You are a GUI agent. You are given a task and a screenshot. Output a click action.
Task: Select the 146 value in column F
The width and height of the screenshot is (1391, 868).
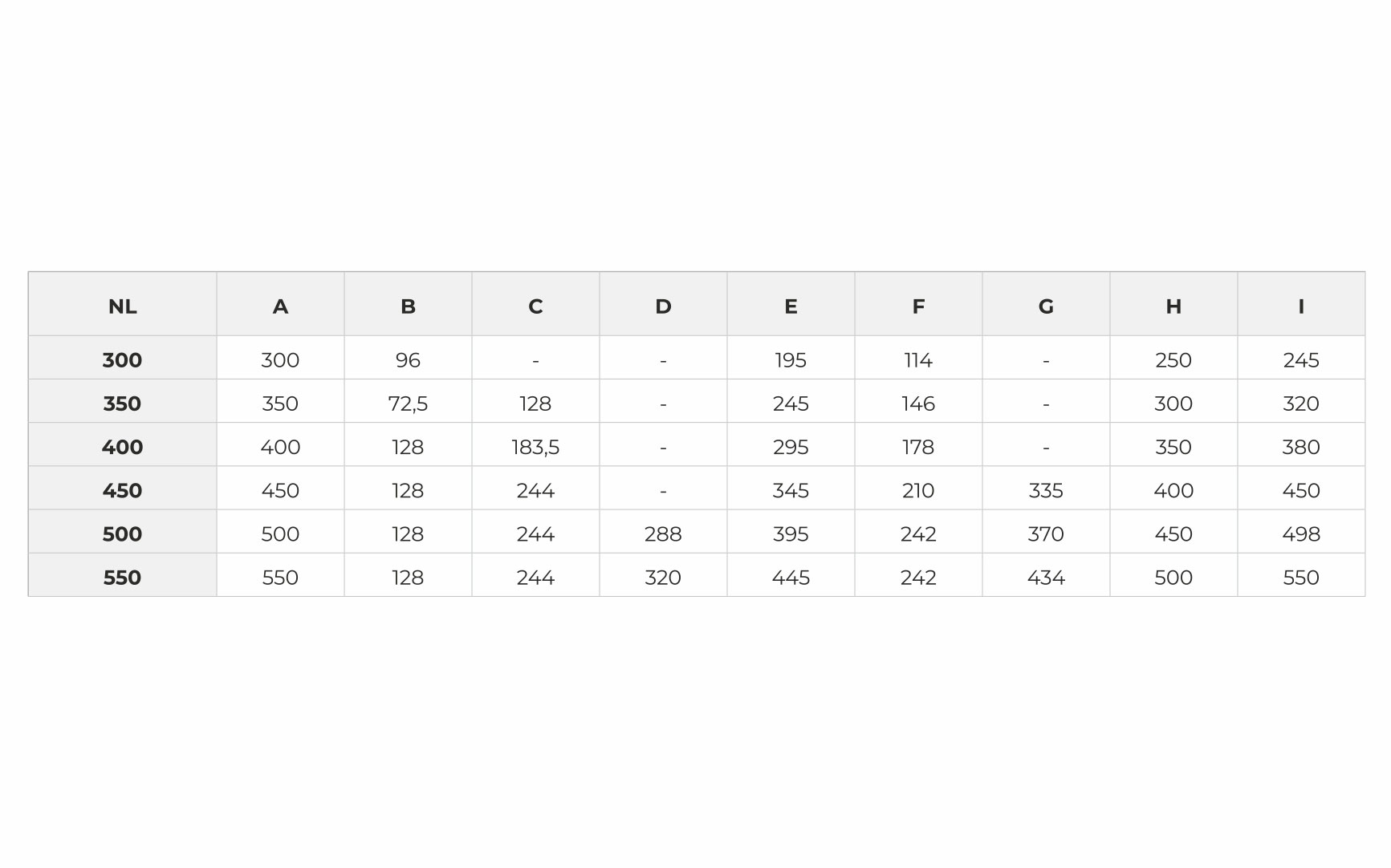coord(918,403)
